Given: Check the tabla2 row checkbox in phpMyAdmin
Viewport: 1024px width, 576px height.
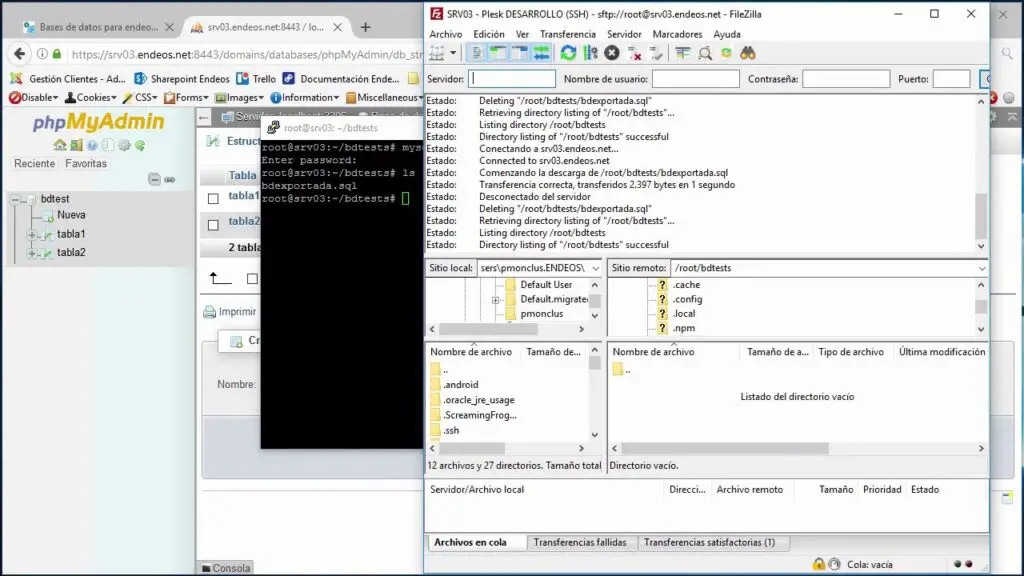Looking at the screenshot, I should pyautogui.click(x=213, y=225).
